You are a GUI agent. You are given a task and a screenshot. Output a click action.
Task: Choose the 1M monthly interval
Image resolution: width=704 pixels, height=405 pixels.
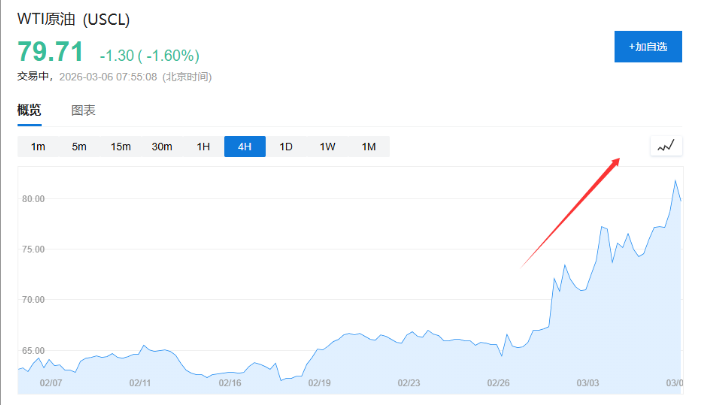click(x=368, y=147)
